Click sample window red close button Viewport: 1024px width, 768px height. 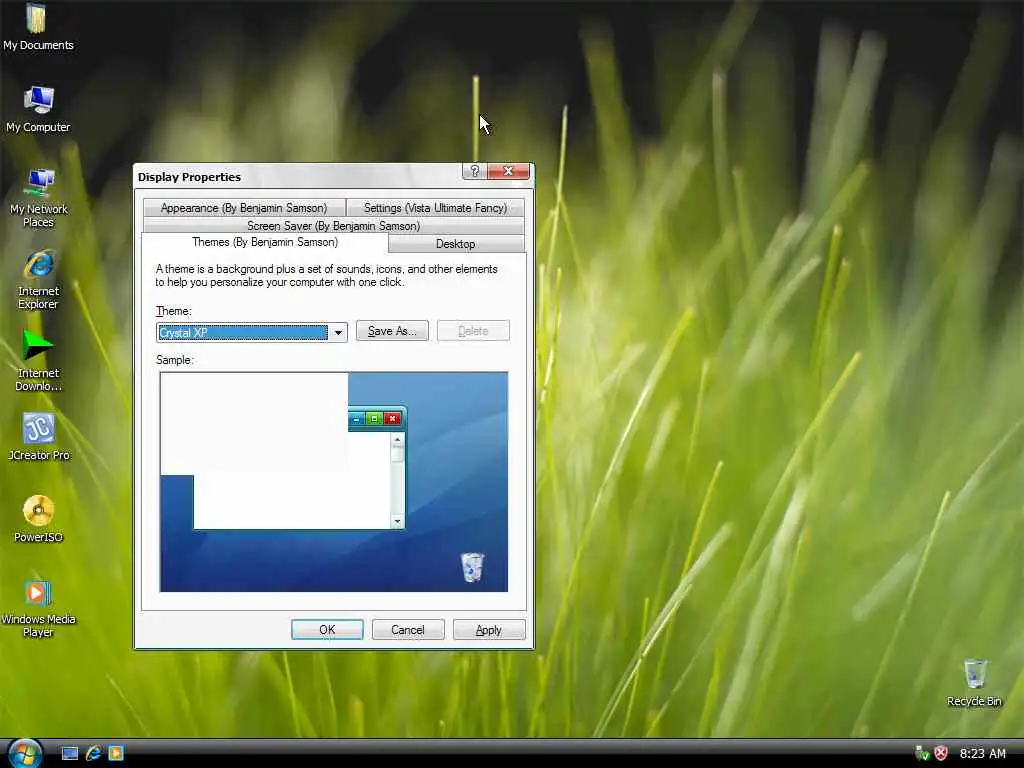click(x=392, y=419)
